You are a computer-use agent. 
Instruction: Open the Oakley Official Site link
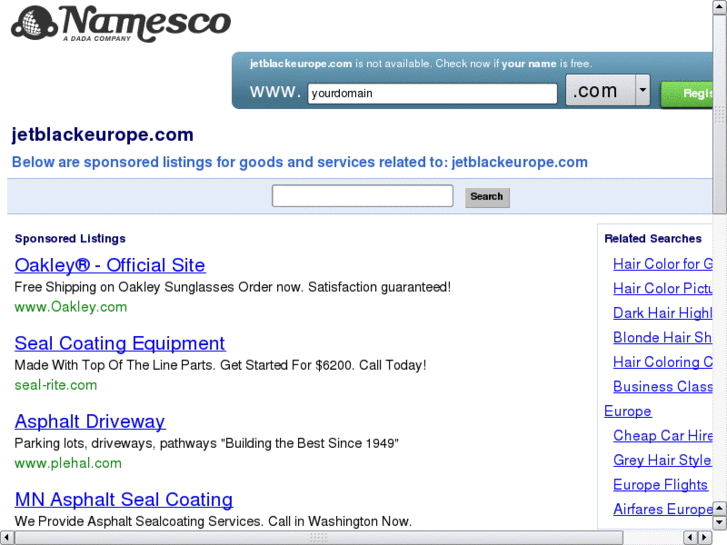pyautogui.click(x=110, y=265)
